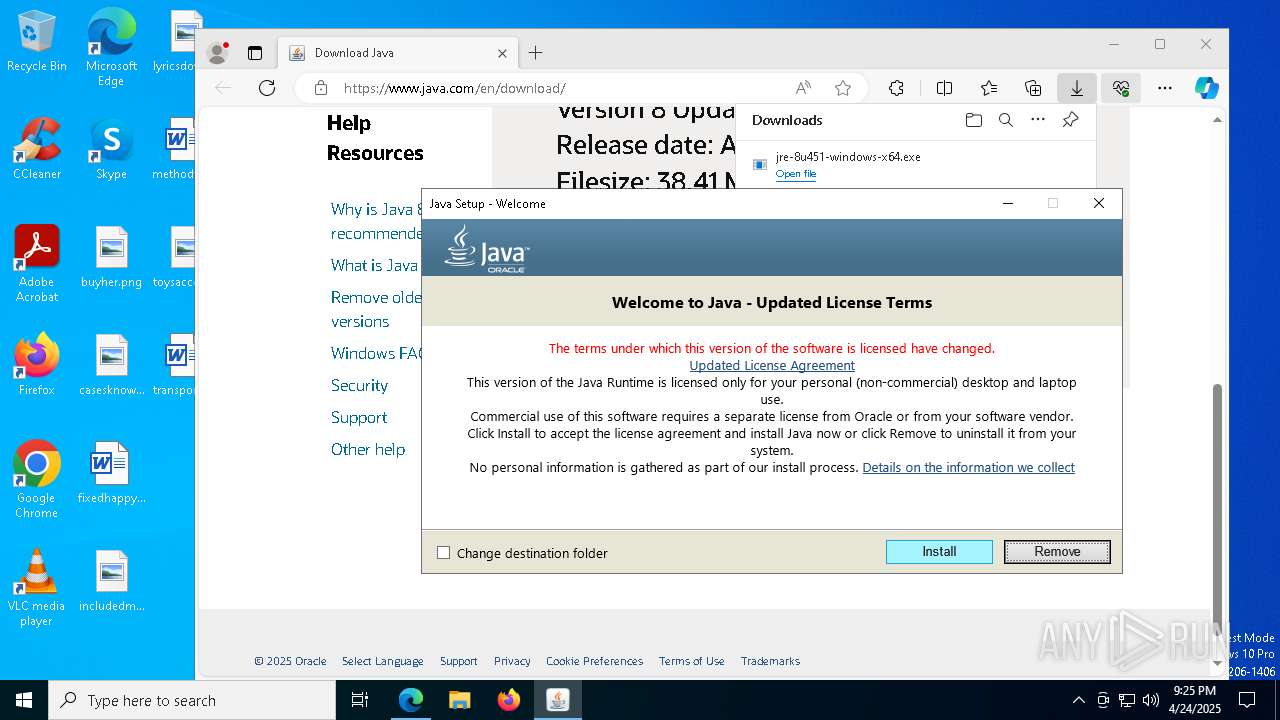Close the Download Java tab
The height and width of the screenshot is (720, 1280).
(x=502, y=53)
